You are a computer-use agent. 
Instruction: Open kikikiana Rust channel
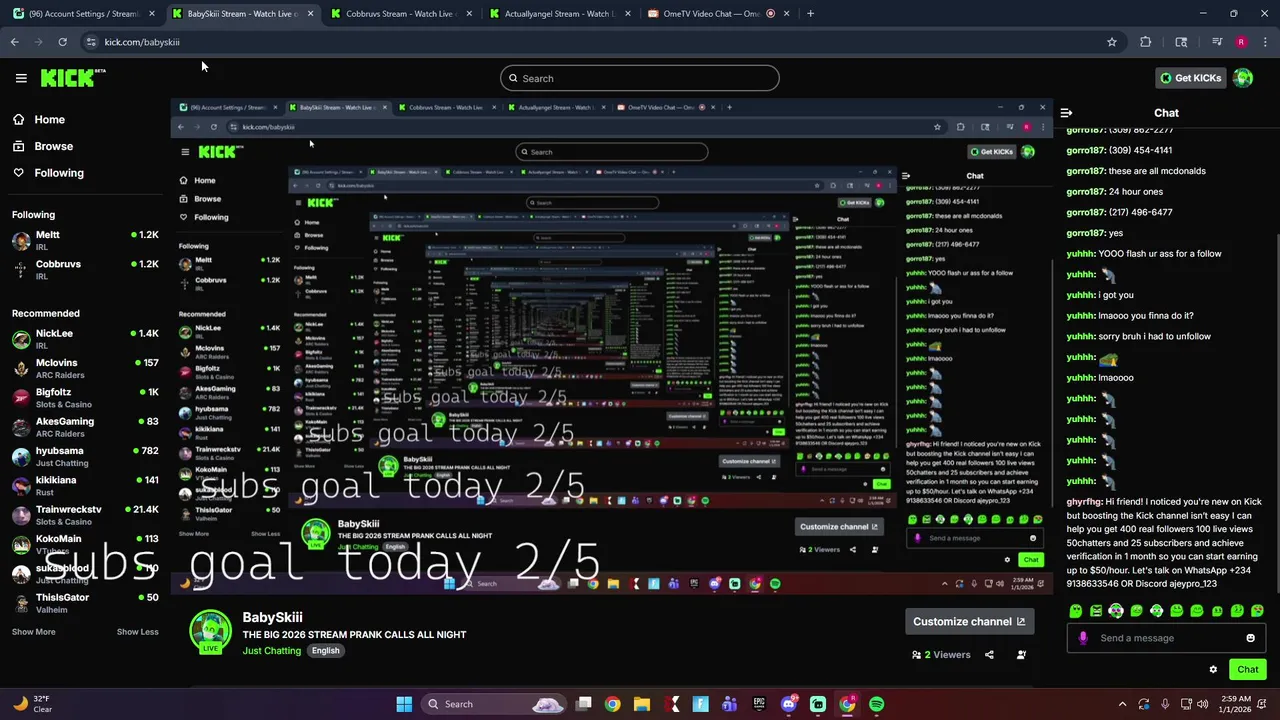tap(85, 485)
